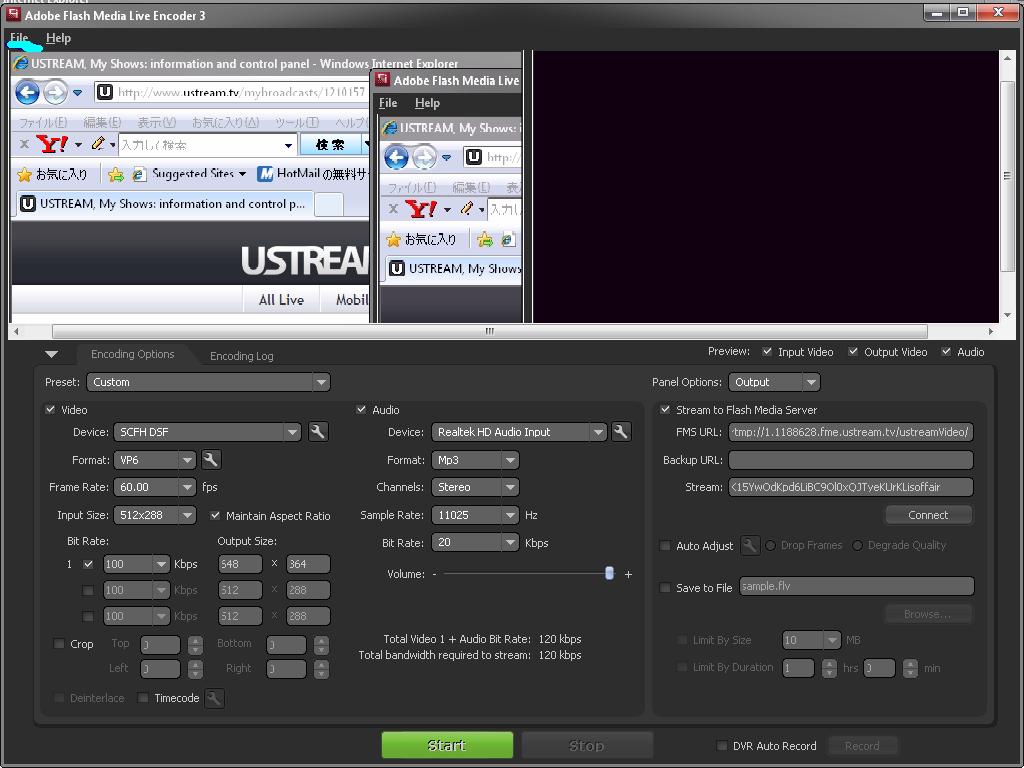1024x768 pixels.
Task: Click output height field 364
Action: click(x=308, y=564)
